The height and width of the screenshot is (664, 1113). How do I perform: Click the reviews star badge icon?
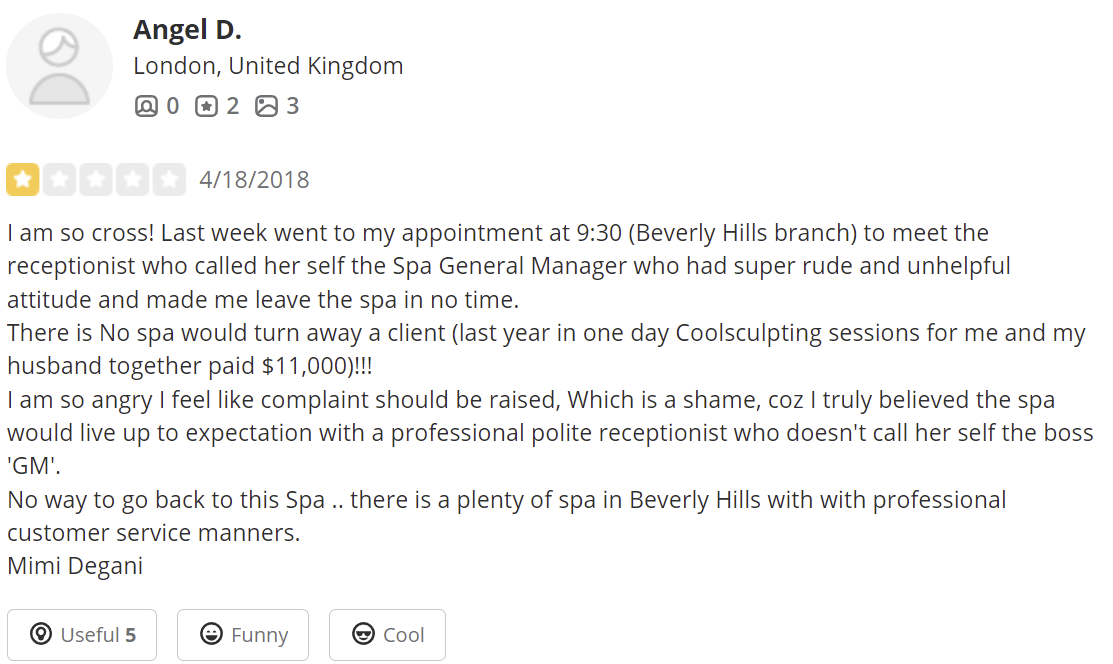[207, 107]
